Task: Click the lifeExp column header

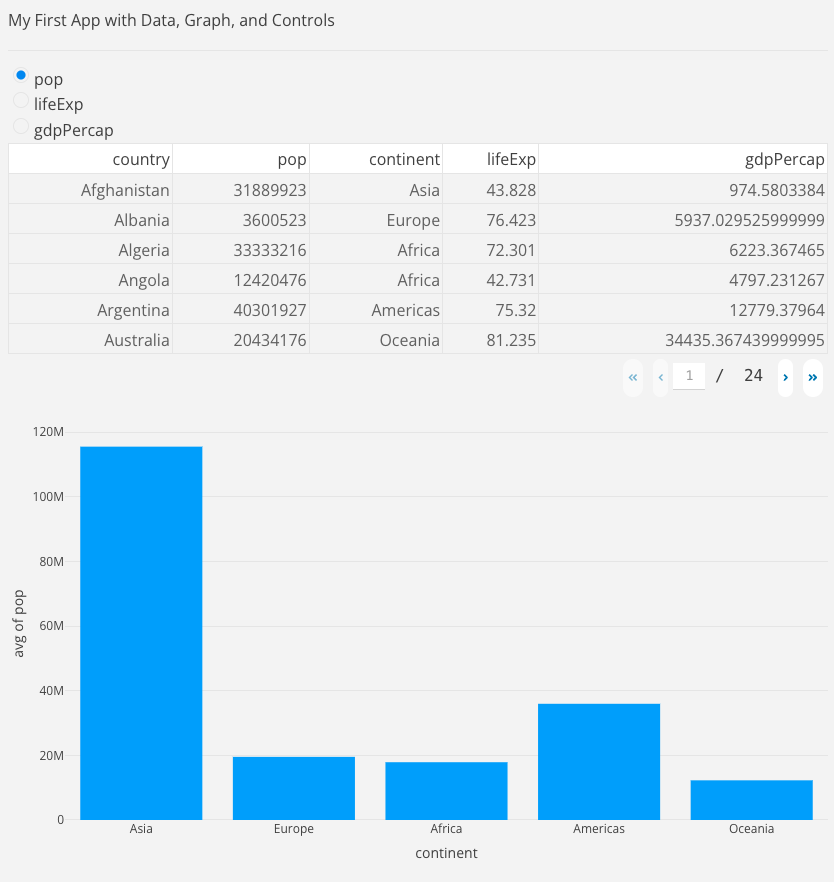Action: 511,159
